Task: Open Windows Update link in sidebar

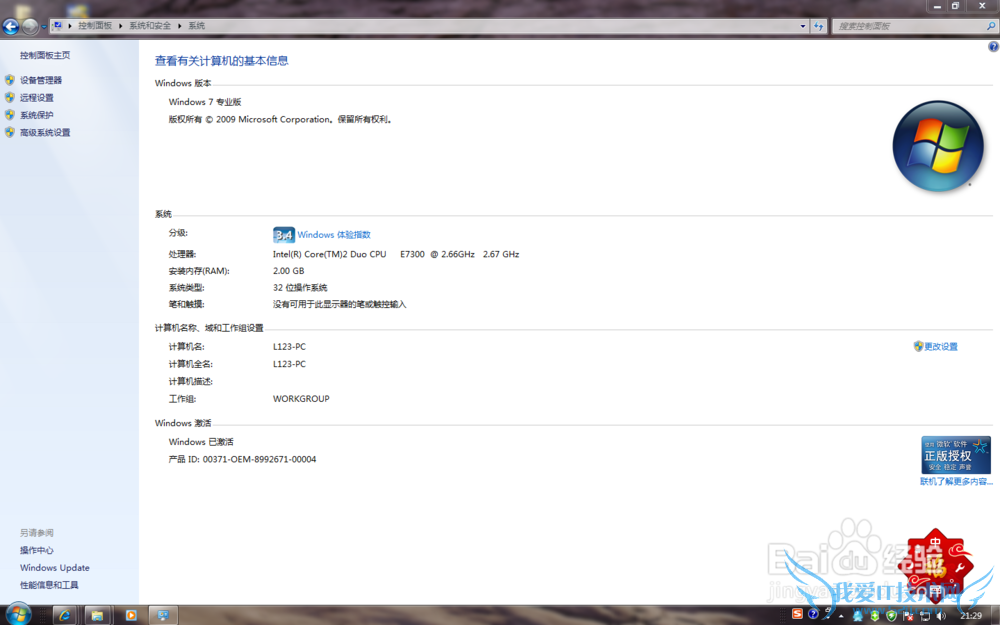Action: pyautogui.click(x=55, y=568)
